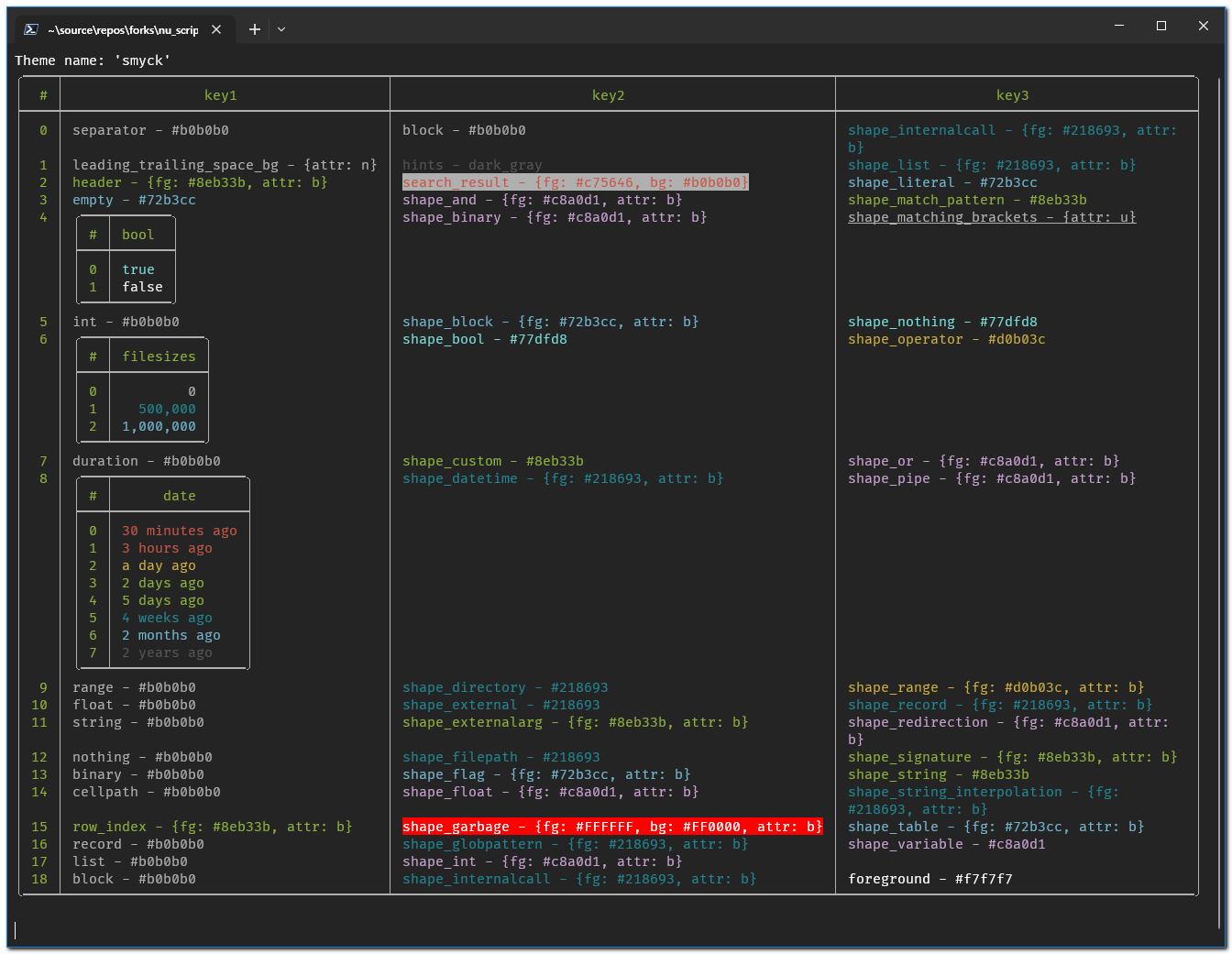
Task: Click the 3 hours ago date row
Action: tap(167, 548)
